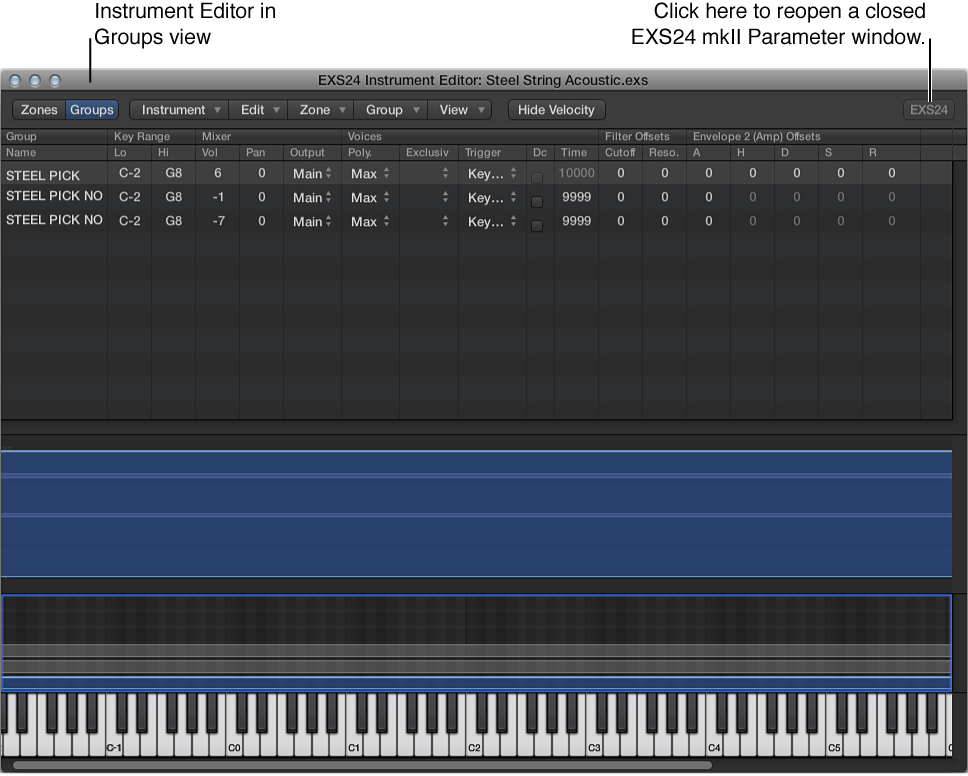Open the Edit menu

point(258,110)
